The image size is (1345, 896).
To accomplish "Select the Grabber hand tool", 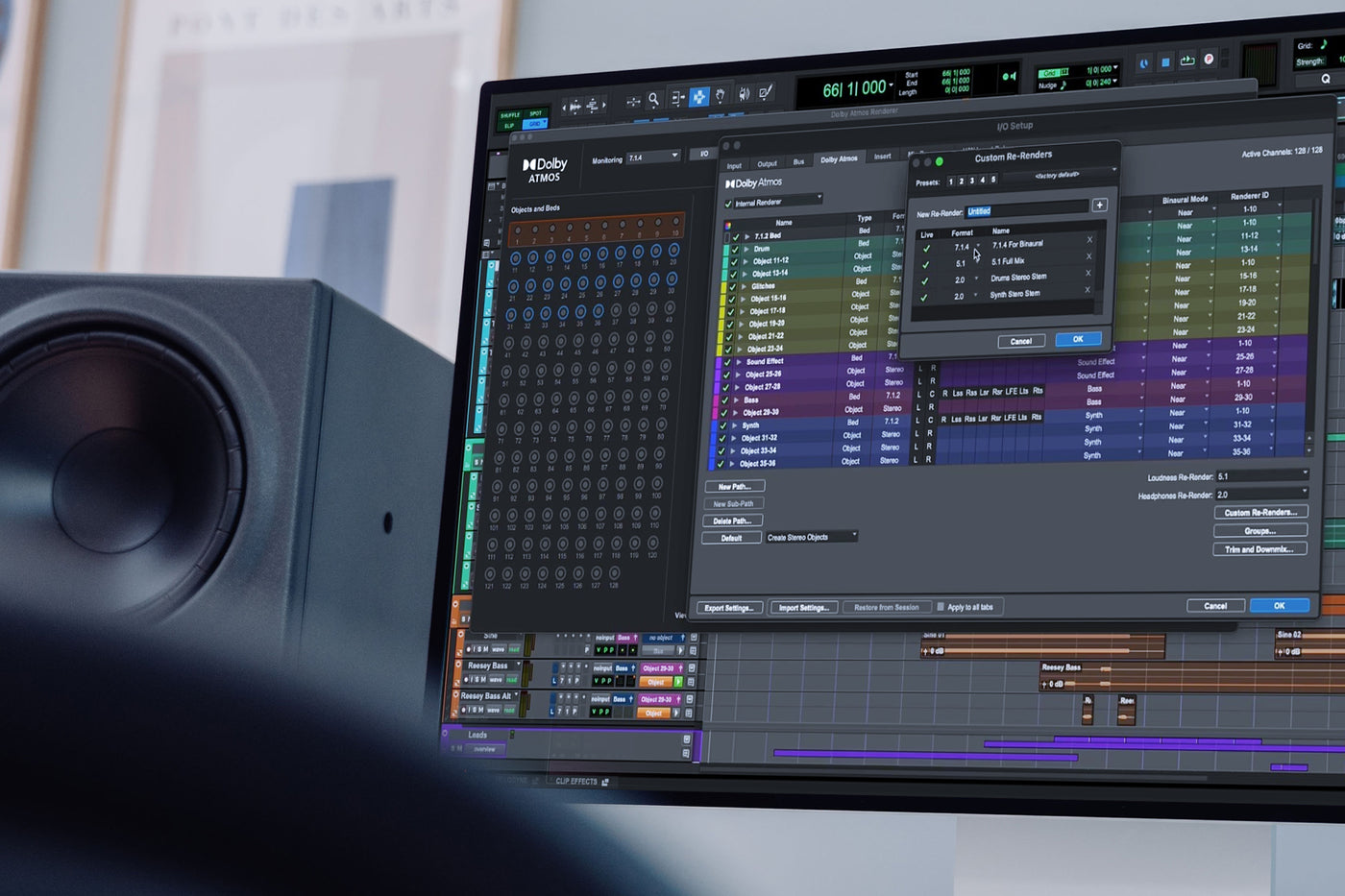I will click(721, 96).
